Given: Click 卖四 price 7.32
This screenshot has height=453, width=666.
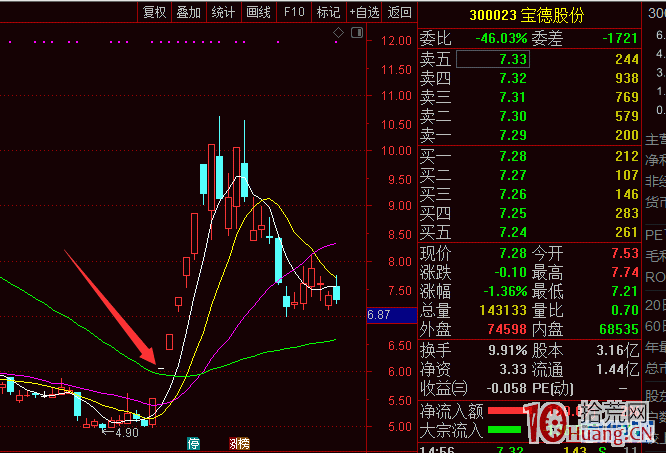Looking at the screenshot, I should point(513,78).
